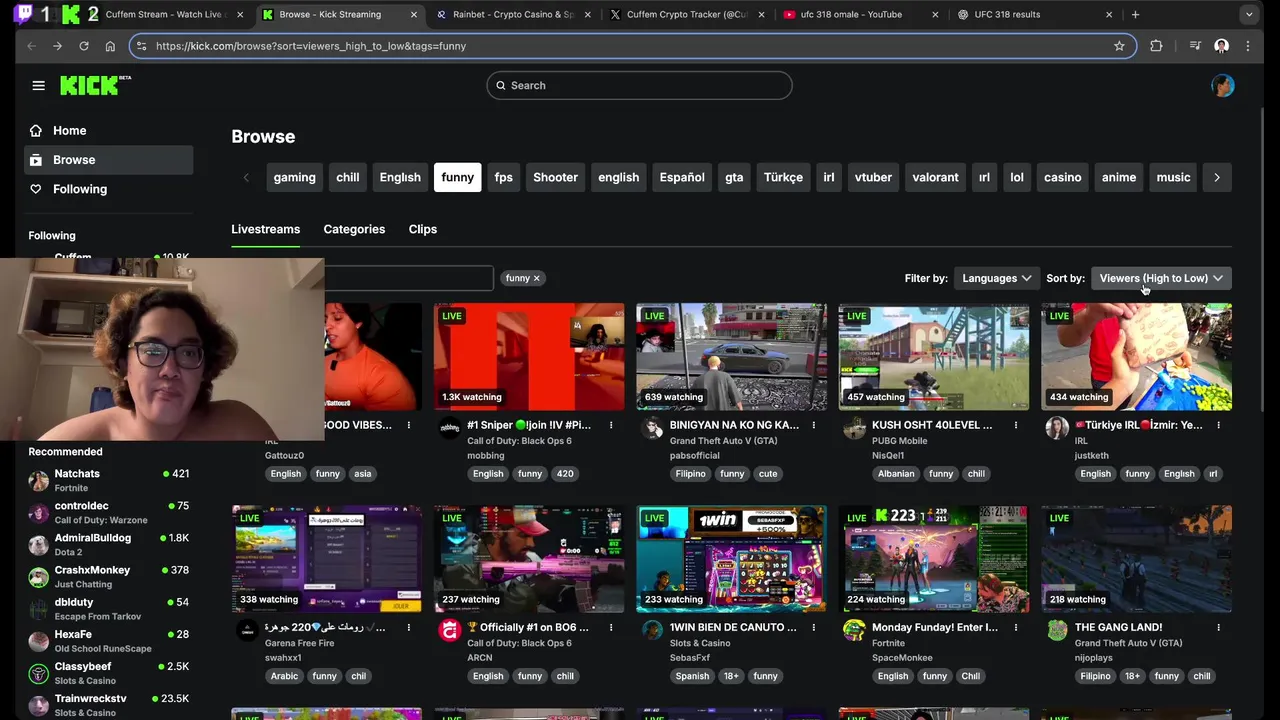Open Classybeef recommended channel
Screen dimensions: 1280x720
coord(109,673)
